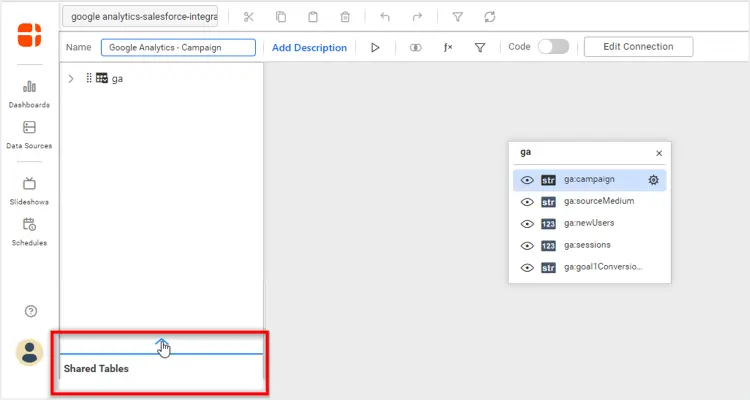Expand the ga table tree node

click(x=71, y=78)
